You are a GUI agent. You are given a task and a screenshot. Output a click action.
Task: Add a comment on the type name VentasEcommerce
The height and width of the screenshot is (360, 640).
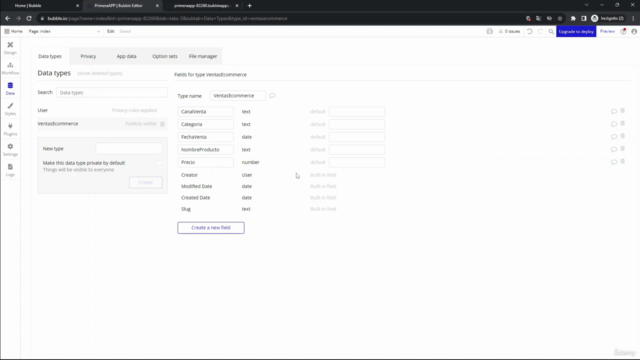[272, 96]
